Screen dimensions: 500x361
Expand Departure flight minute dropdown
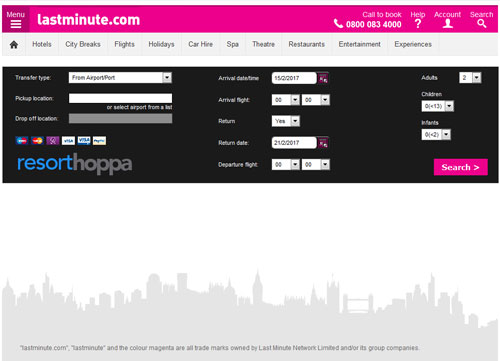(315, 164)
